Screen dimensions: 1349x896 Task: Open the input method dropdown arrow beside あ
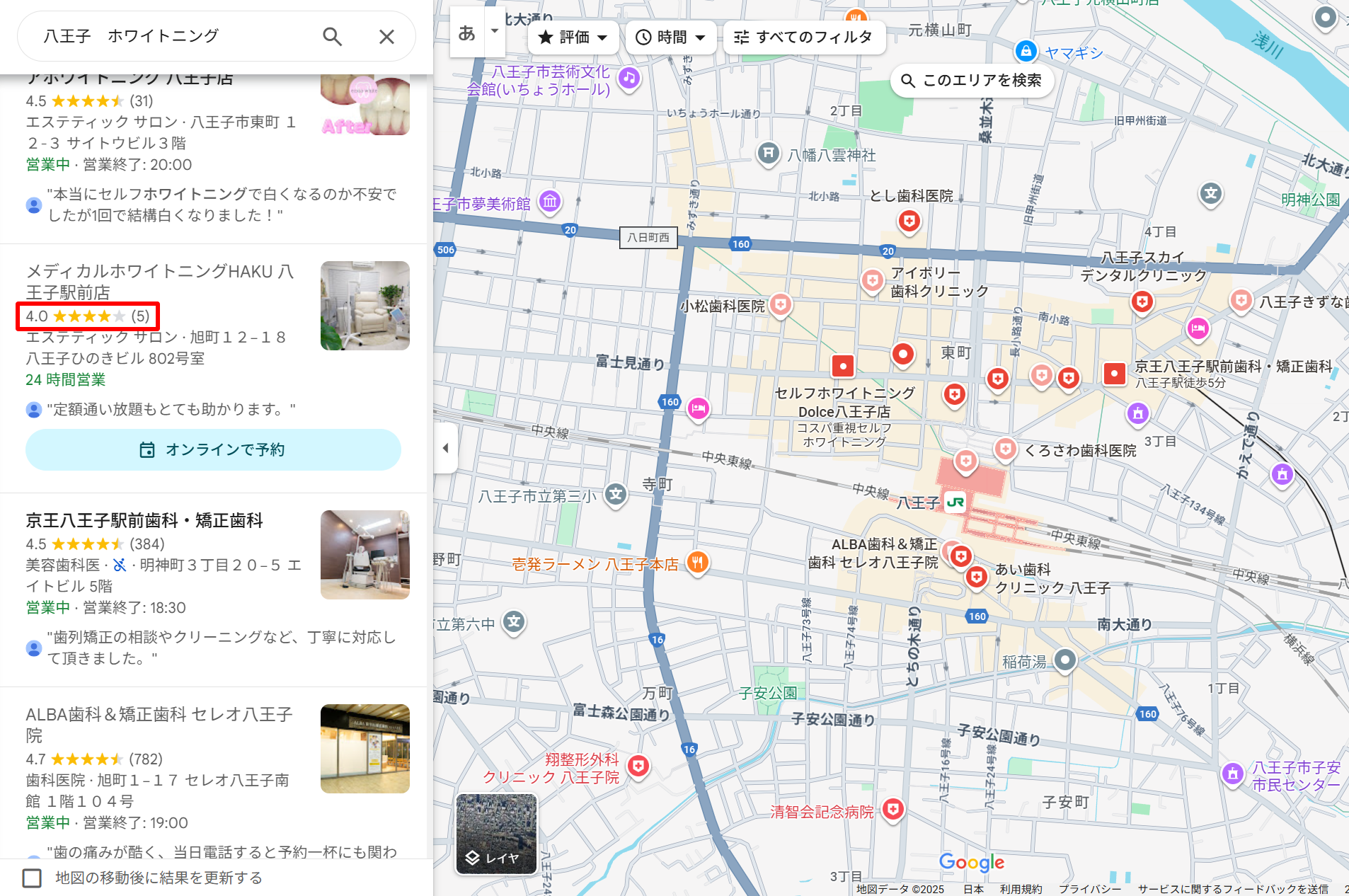pos(495,31)
